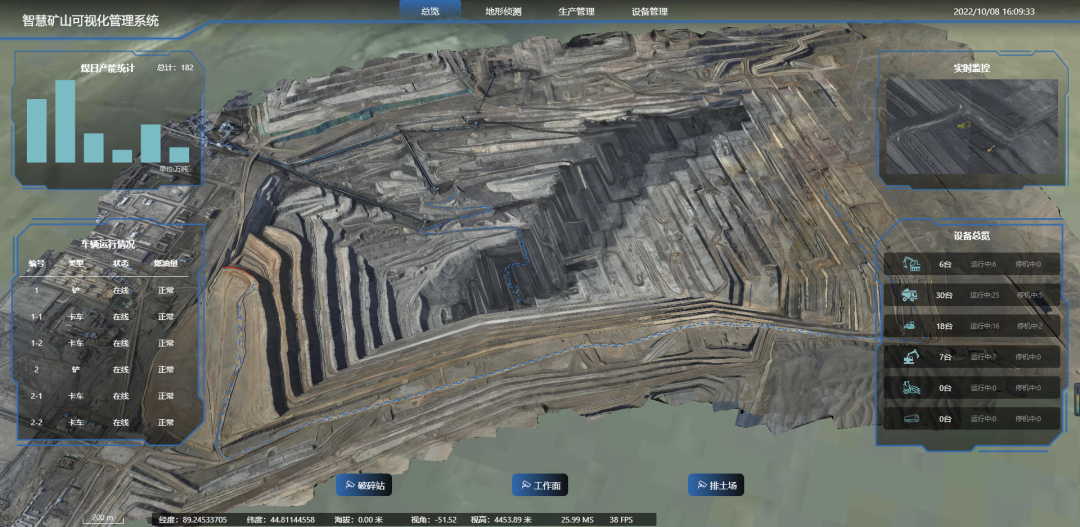Open the 生产管理 tab
Image resolution: width=1080 pixels, height=527 pixels.
pyautogui.click(x=576, y=11)
